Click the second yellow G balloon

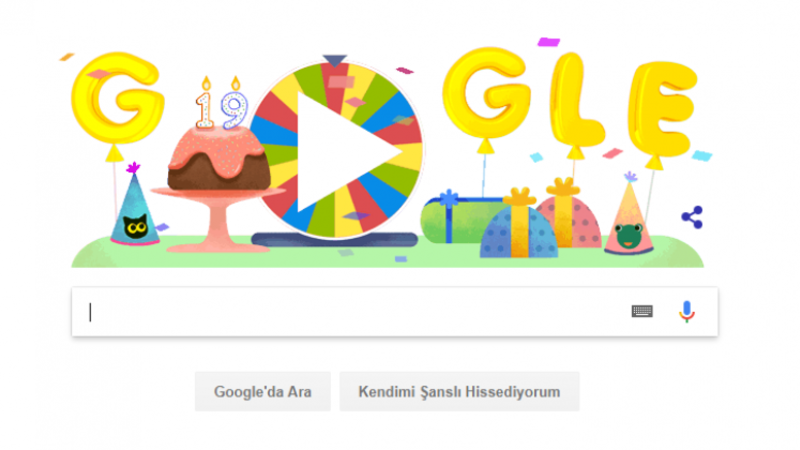(x=487, y=93)
